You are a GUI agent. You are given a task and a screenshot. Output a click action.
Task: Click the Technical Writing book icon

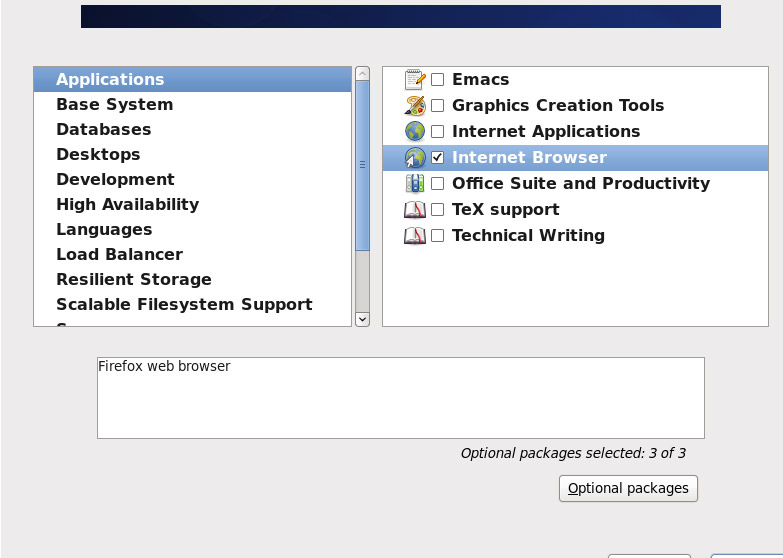pyautogui.click(x=415, y=235)
